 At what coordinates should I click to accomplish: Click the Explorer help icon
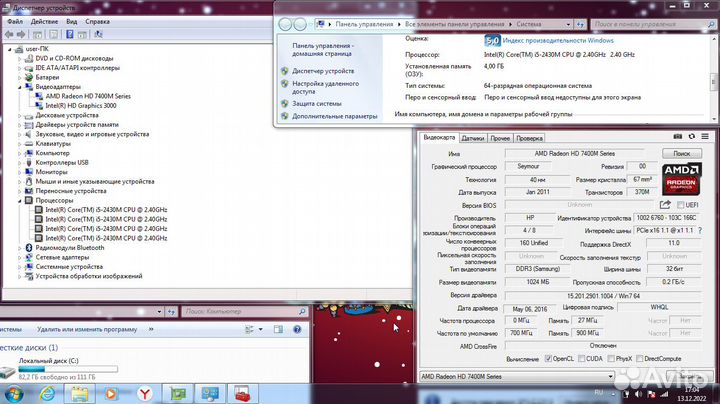[x=297, y=329]
